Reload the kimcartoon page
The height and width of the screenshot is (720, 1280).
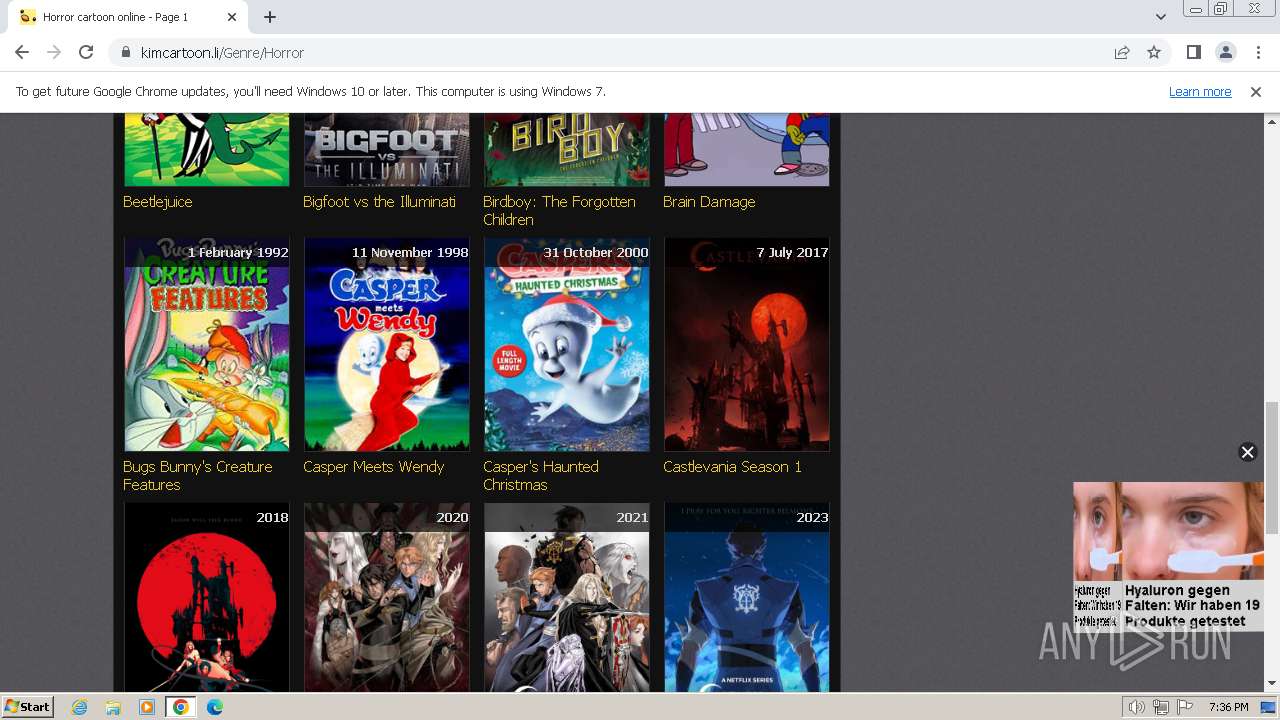86,52
